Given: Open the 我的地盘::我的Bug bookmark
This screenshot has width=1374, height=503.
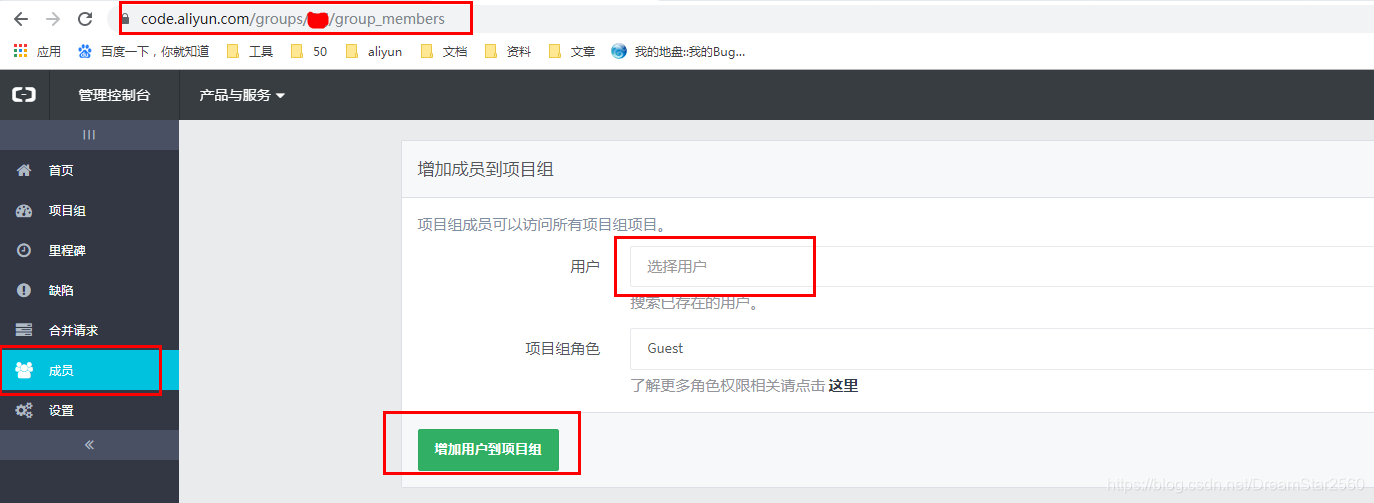Looking at the screenshot, I should click(678, 51).
